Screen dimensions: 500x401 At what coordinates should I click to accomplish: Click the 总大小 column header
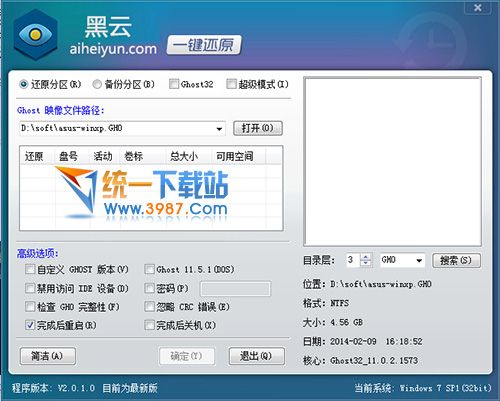tap(184, 156)
